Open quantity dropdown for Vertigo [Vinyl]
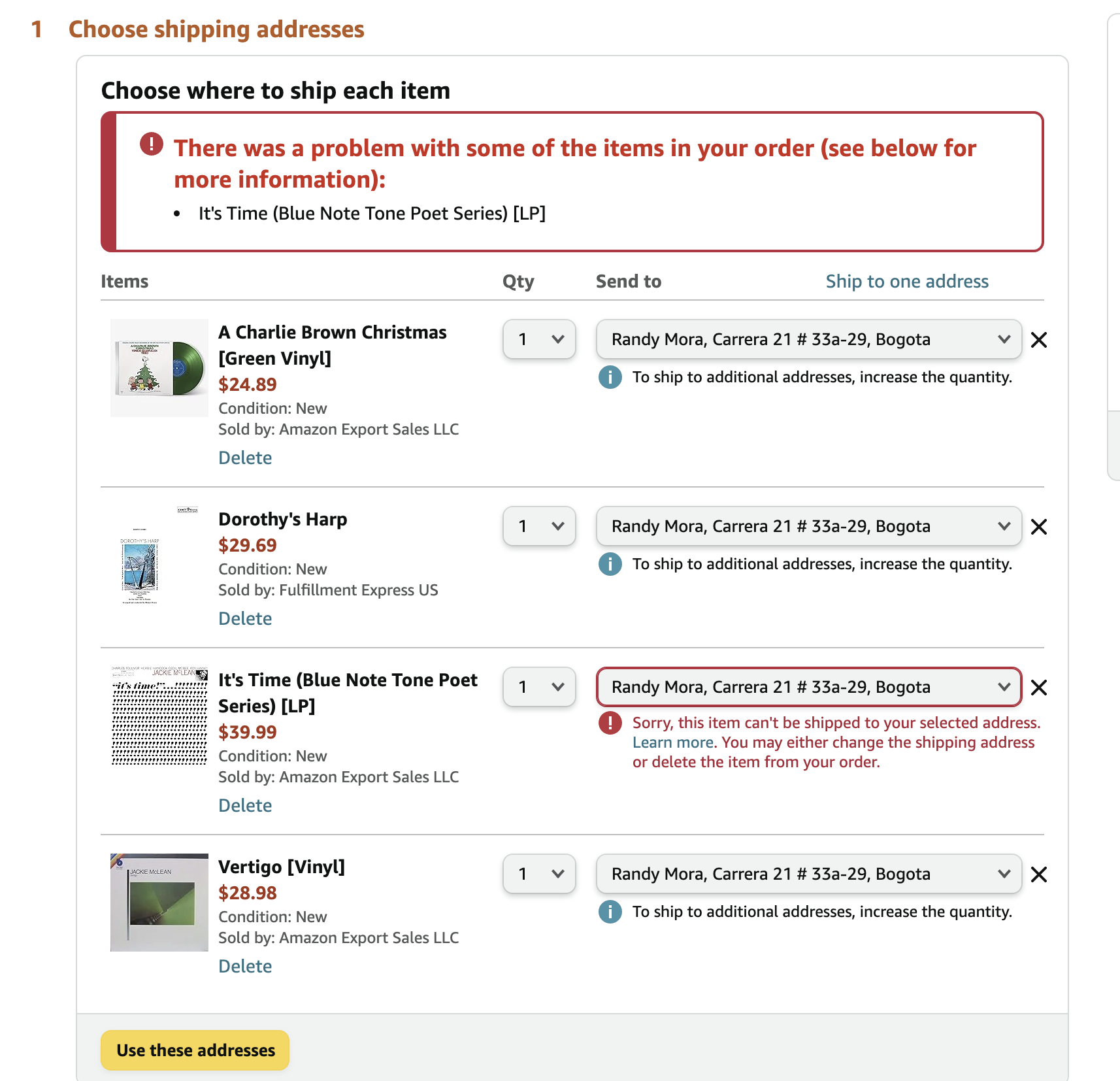The width and height of the screenshot is (1120, 1081). pyautogui.click(x=539, y=874)
